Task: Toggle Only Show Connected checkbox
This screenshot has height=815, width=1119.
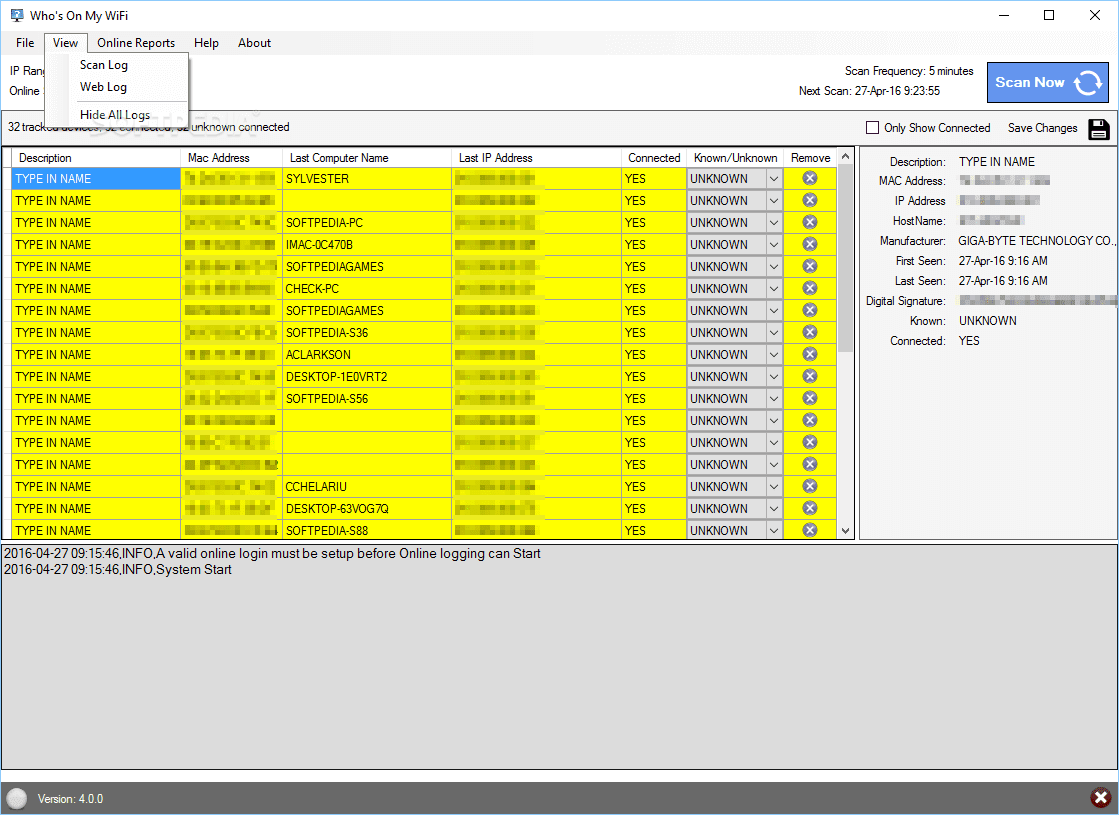Action: tap(872, 128)
